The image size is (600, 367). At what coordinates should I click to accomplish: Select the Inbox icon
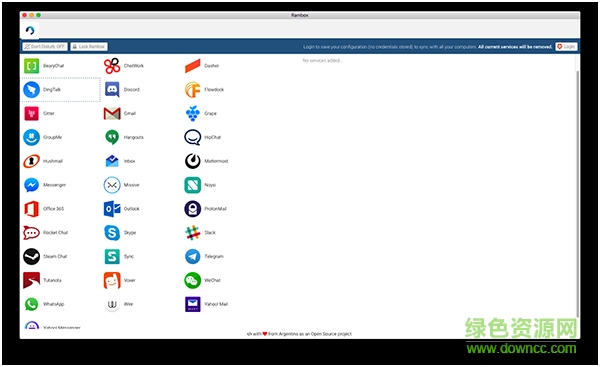click(x=112, y=161)
